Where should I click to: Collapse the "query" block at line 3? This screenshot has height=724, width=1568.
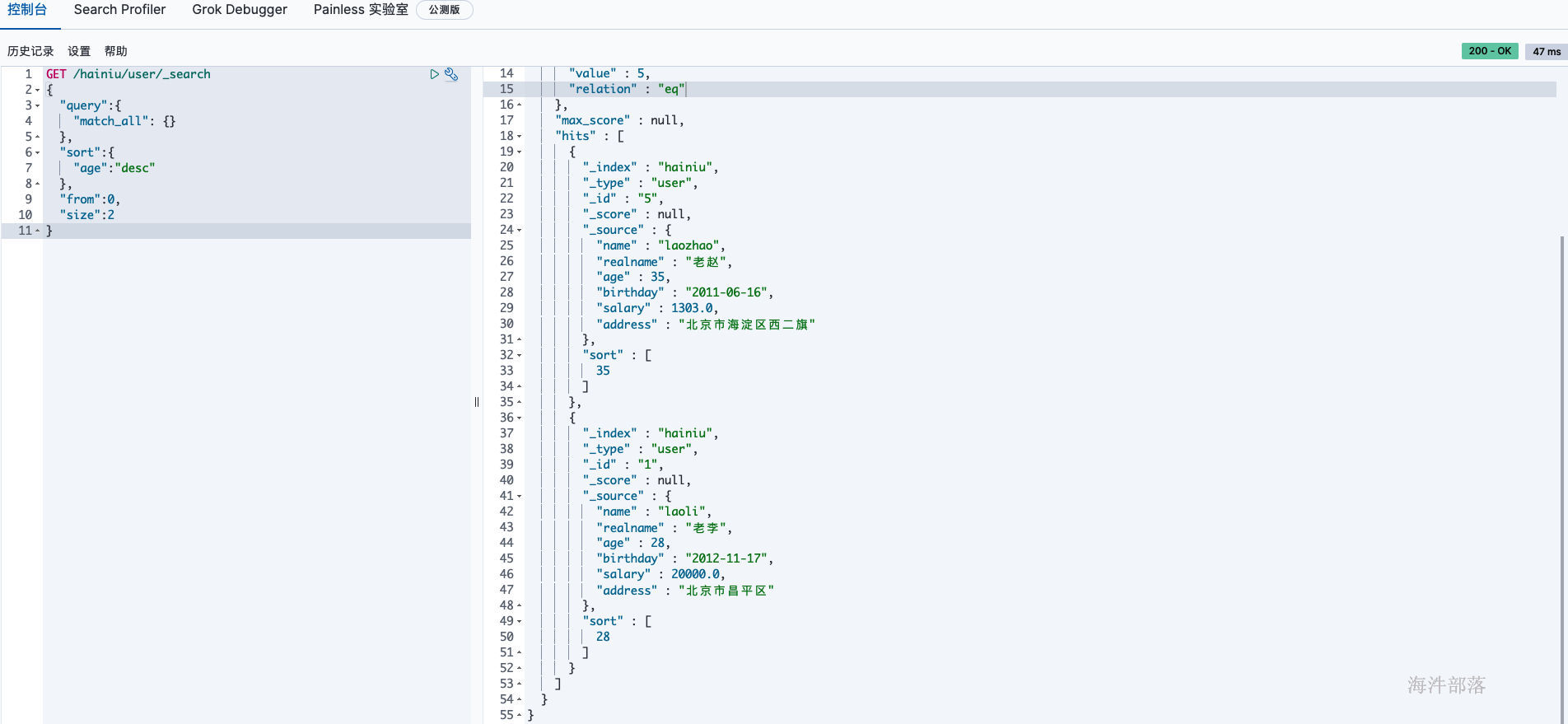(38, 106)
